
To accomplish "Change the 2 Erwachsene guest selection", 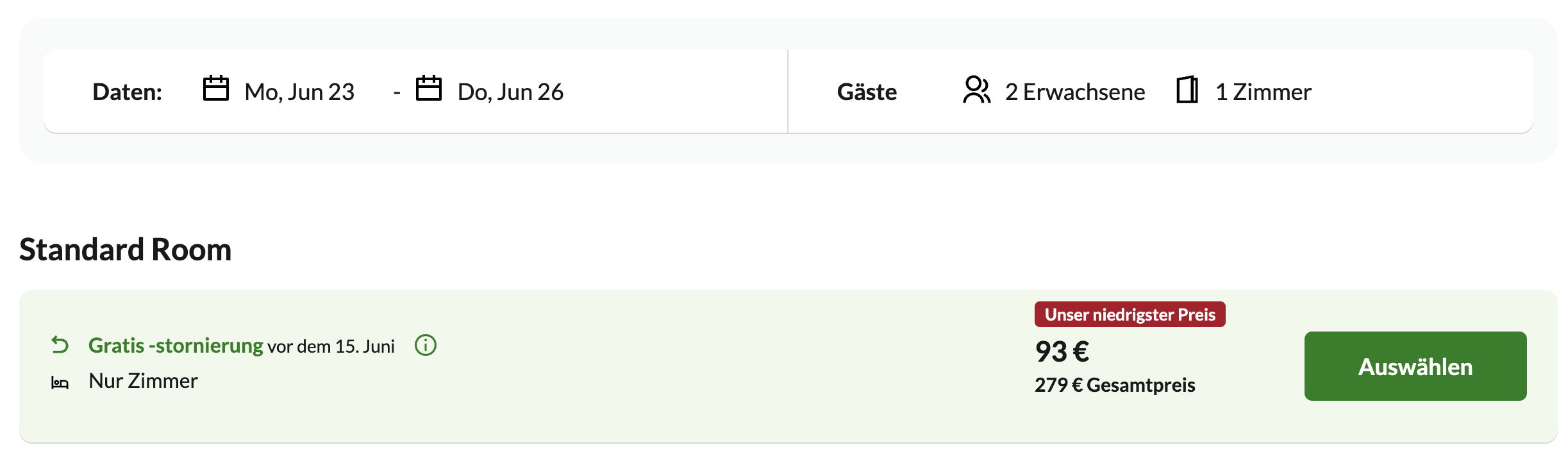I will point(1075,92).
